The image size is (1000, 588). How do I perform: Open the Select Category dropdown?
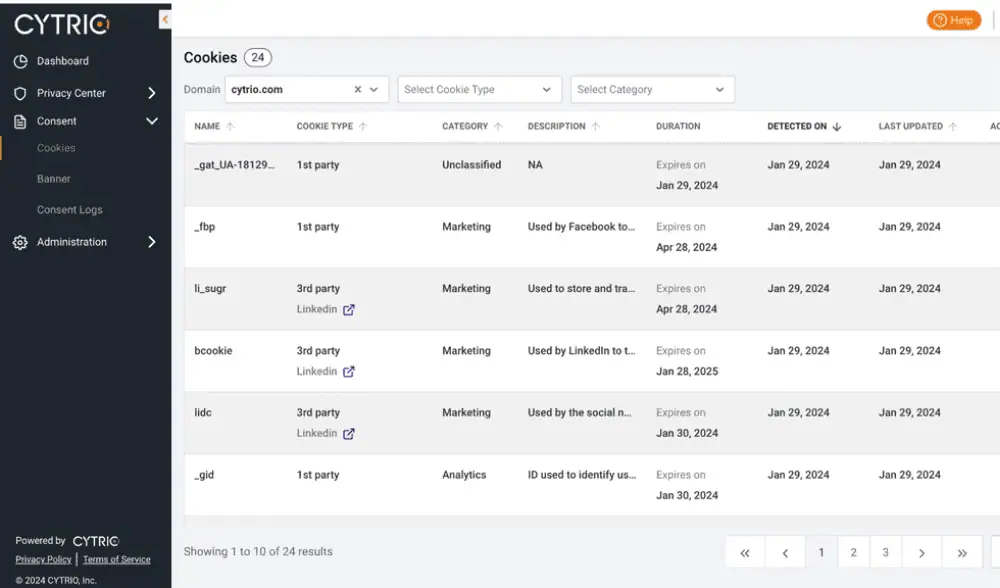[x=652, y=90]
